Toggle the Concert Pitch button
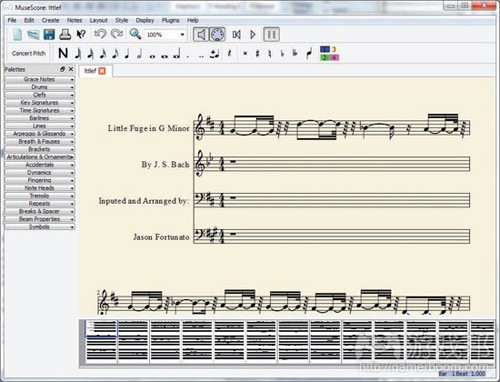The width and height of the screenshot is (500, 382). (x=29, y=53)
